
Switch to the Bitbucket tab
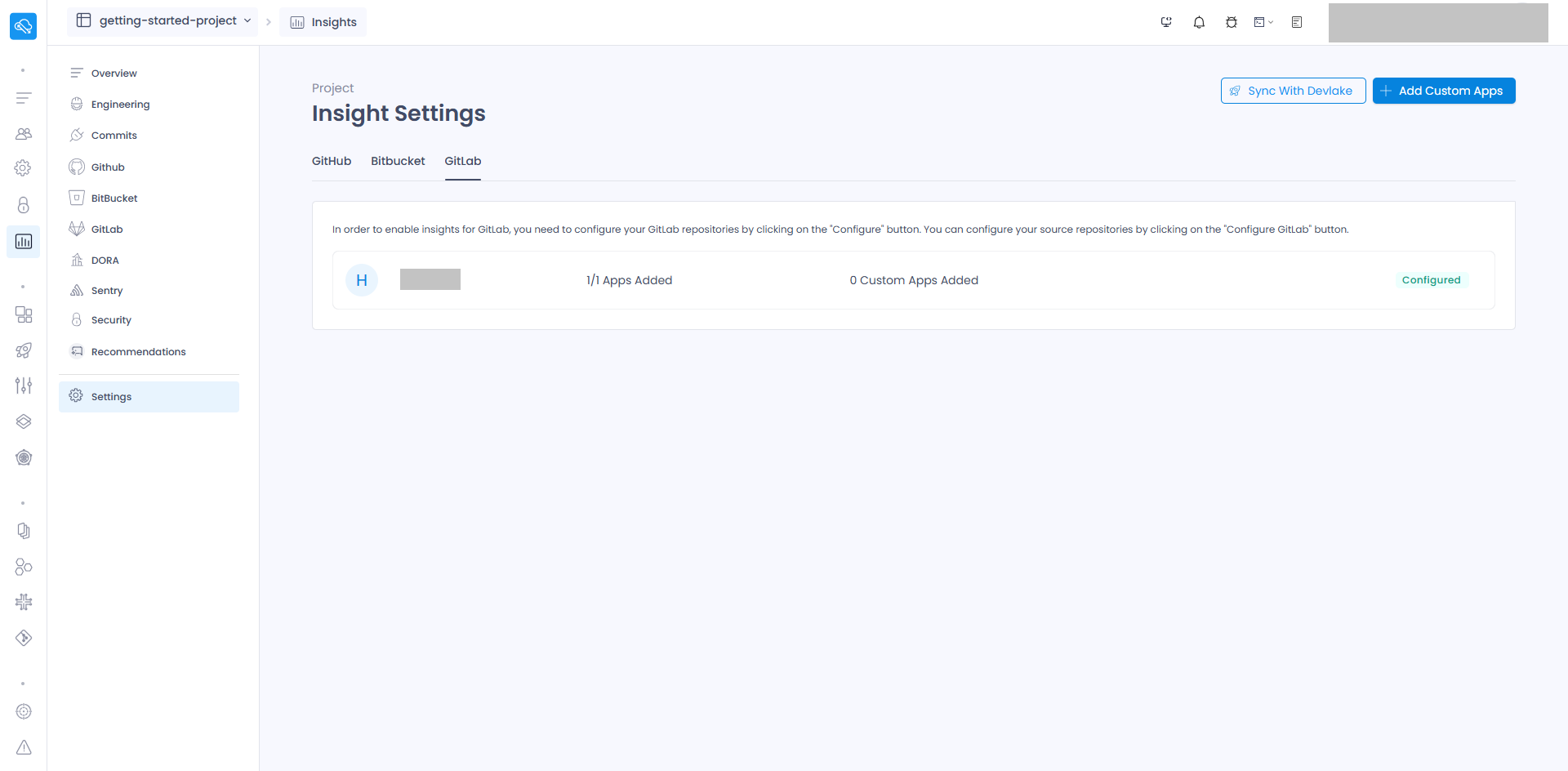point(398,161)
